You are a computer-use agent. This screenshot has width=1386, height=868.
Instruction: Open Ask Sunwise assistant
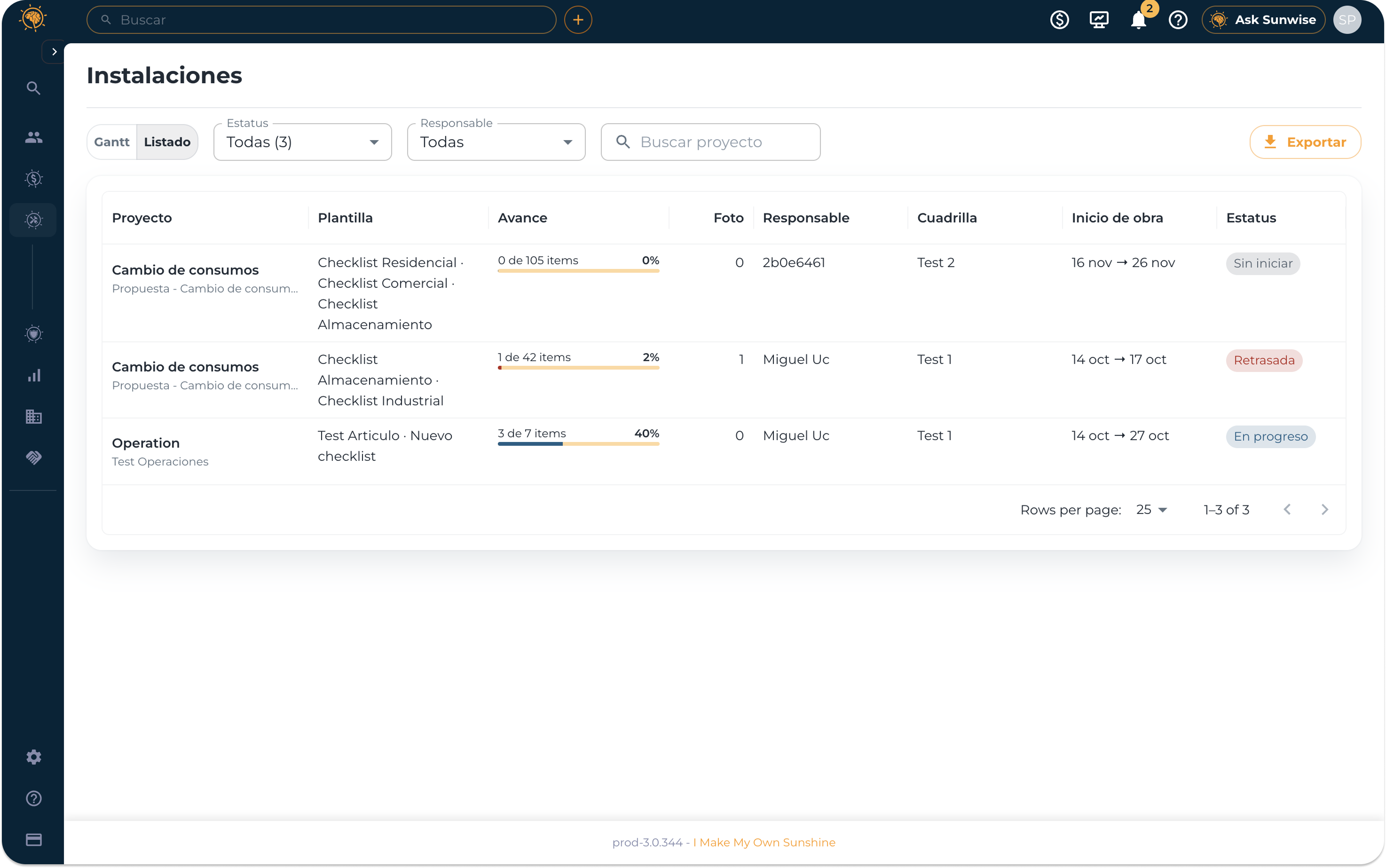(1263, 20)
